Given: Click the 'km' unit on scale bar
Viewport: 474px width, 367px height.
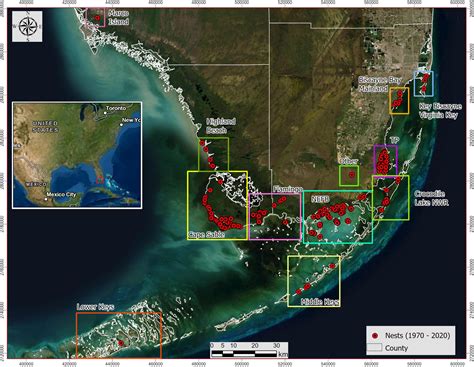Looking at the screenshot, I should pos(283,354).
